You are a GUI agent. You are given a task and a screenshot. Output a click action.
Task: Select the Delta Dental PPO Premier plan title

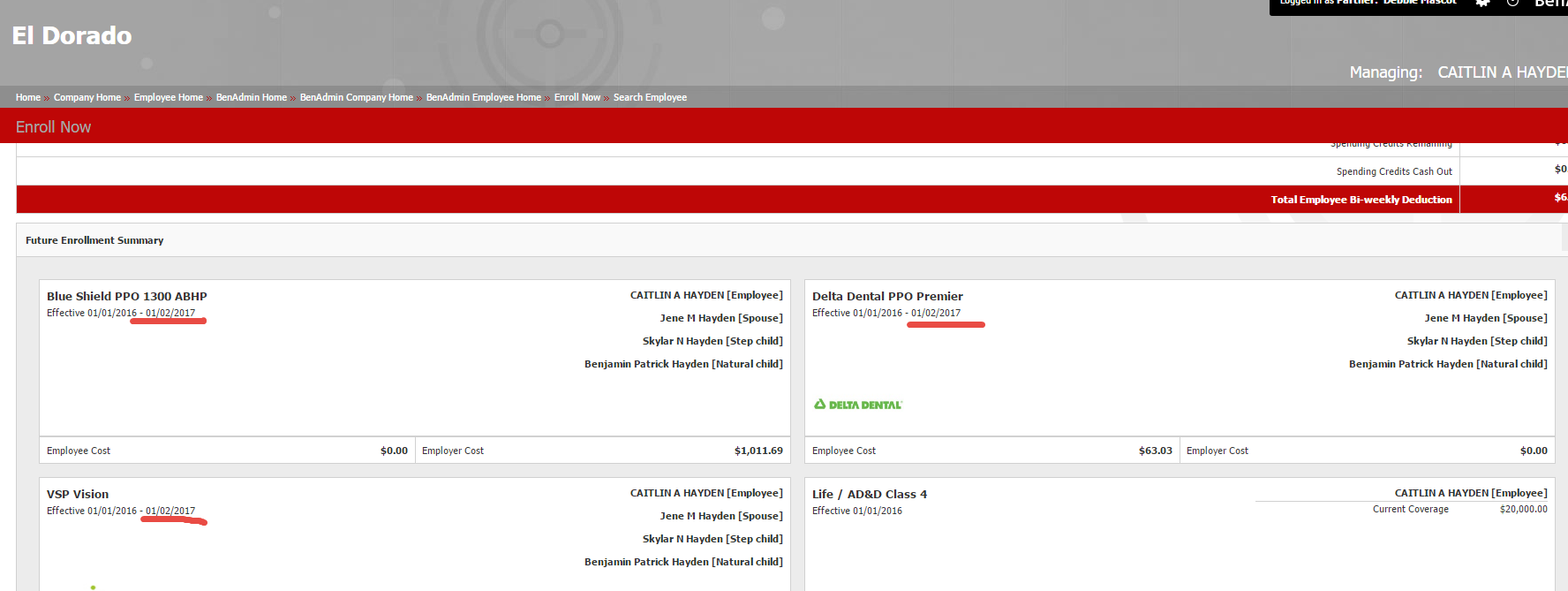[x=887, y=296]
